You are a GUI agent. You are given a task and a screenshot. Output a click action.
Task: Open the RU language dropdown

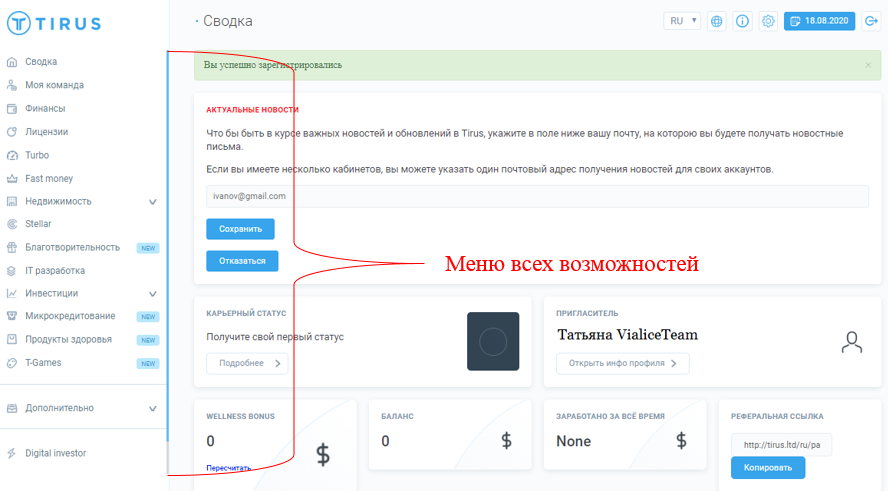click(x=682, y=21)
